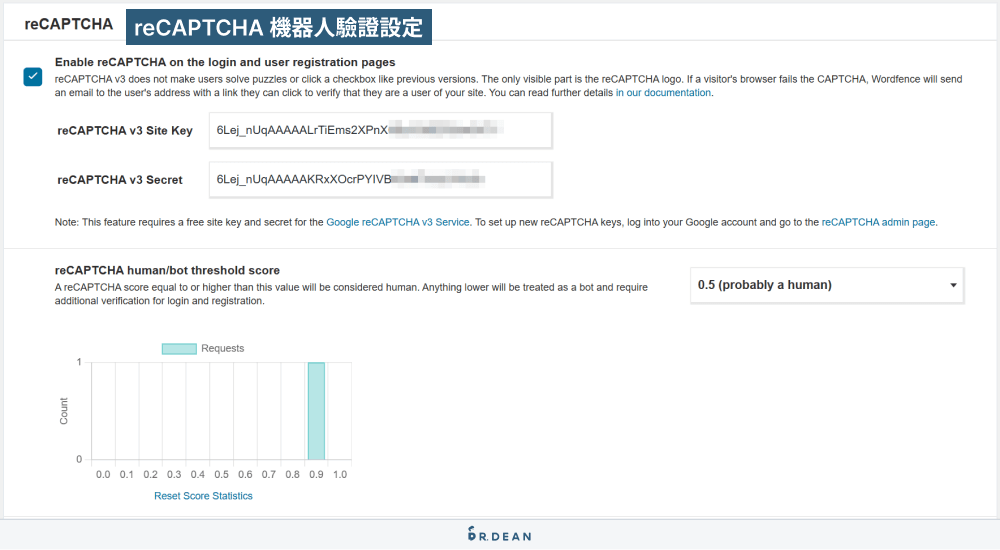Viewport: 1000px width, 550px height.
Task: Uncheck Enable reCAPTCHA on login pages checkbox
Action: (33, 77)
